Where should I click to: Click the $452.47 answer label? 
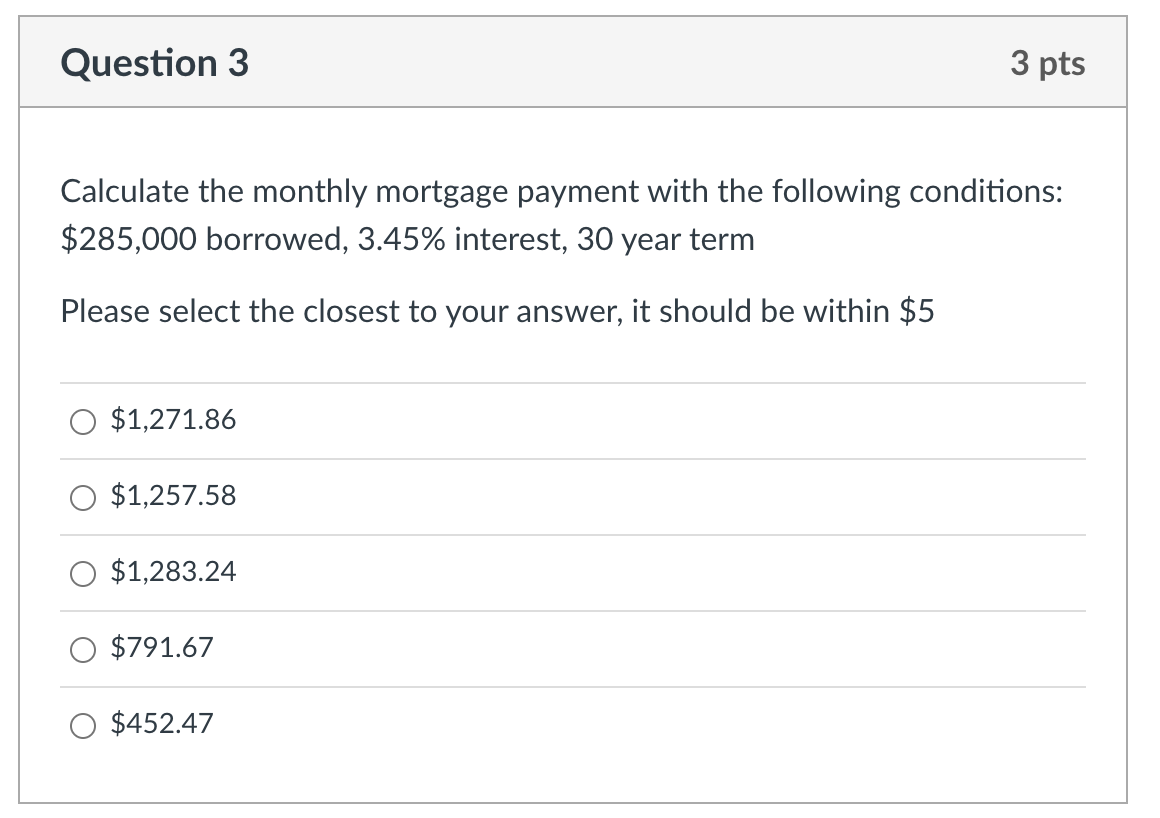[160, 725]
